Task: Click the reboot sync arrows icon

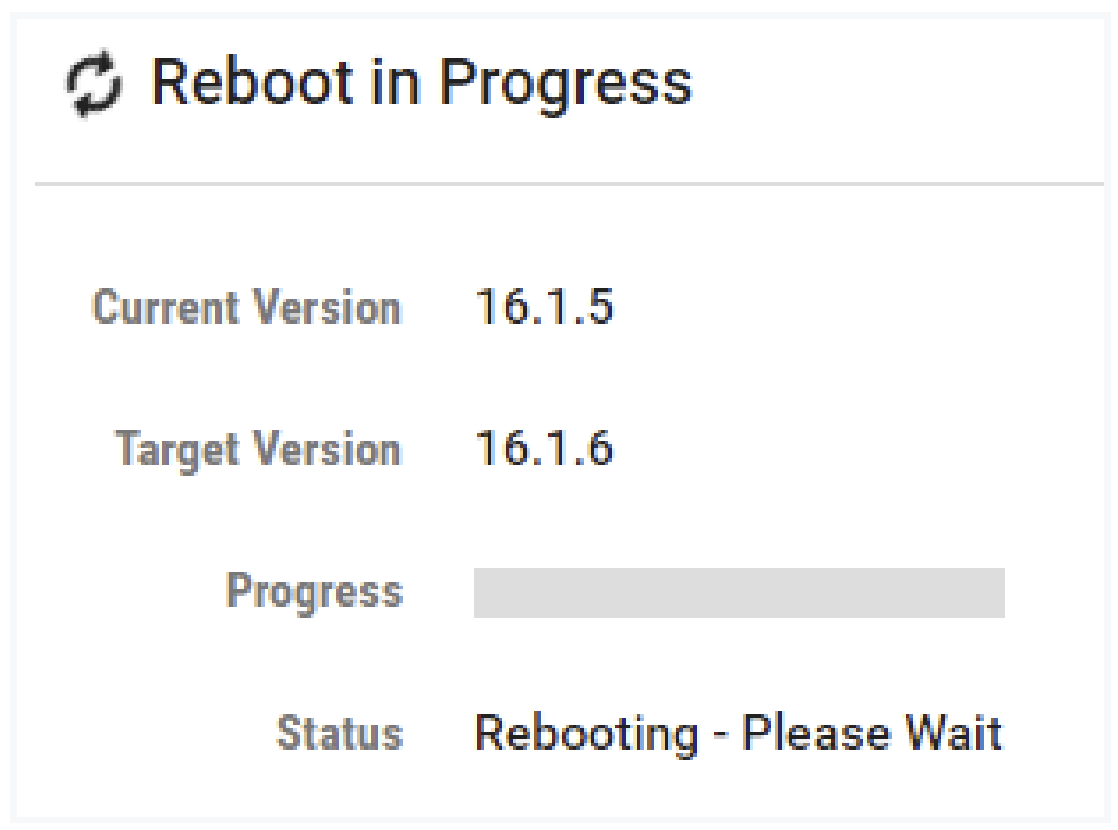Action: tap(92, 83)
